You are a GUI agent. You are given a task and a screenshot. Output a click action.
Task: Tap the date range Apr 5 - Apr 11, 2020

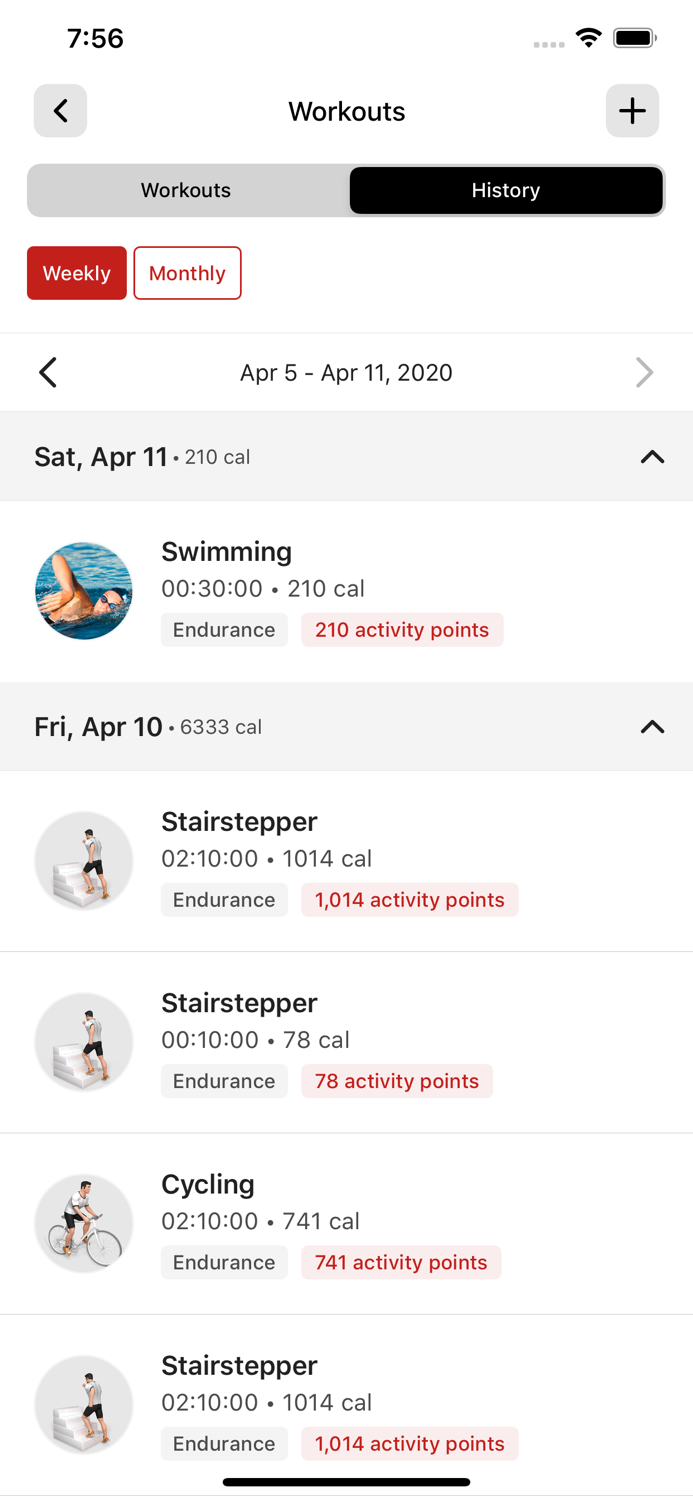coord(346,372)
